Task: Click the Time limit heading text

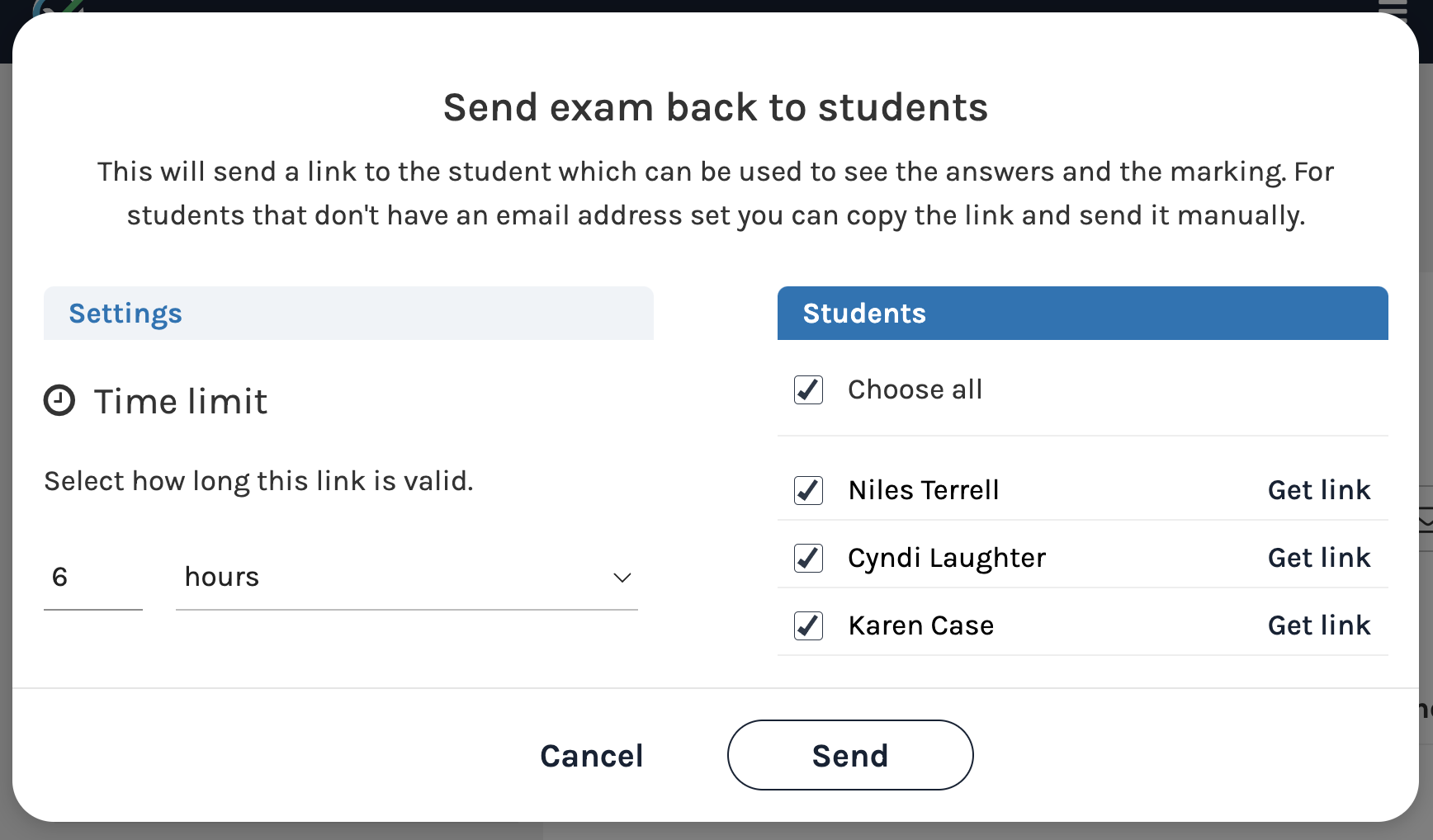Action: click(x=181, y=402)
